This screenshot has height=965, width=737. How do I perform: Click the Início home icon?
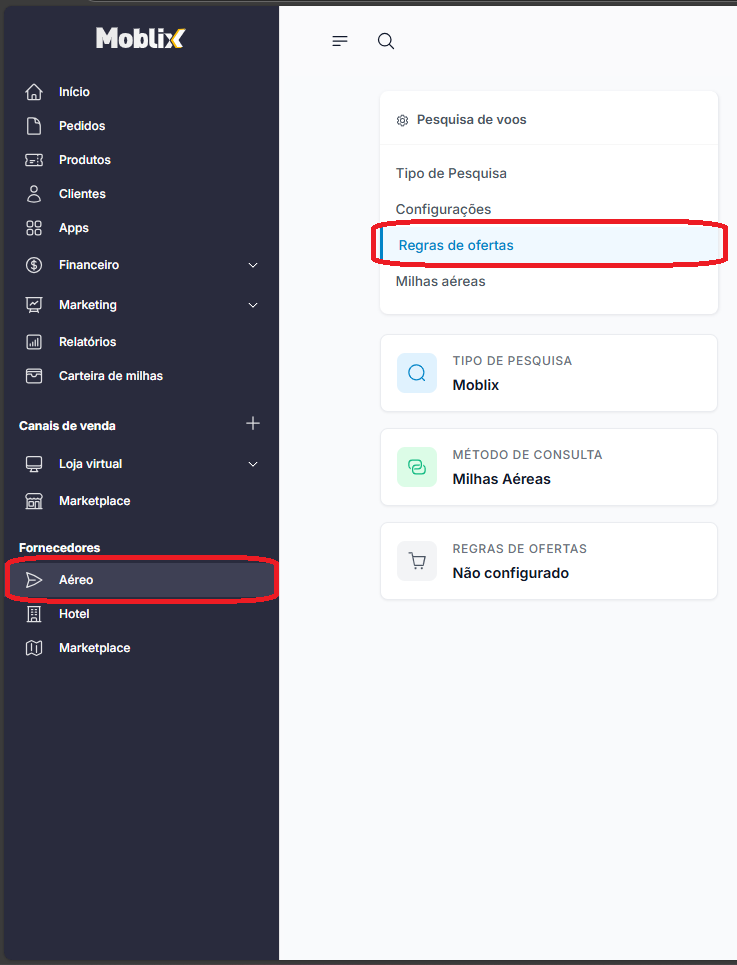tap(34, 92)
